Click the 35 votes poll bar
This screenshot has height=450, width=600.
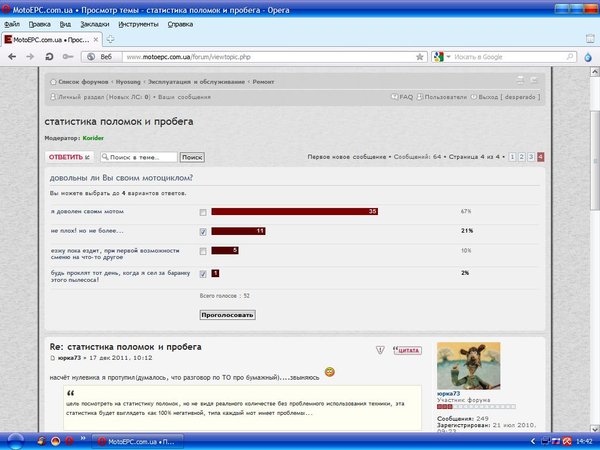pos(295,212)
